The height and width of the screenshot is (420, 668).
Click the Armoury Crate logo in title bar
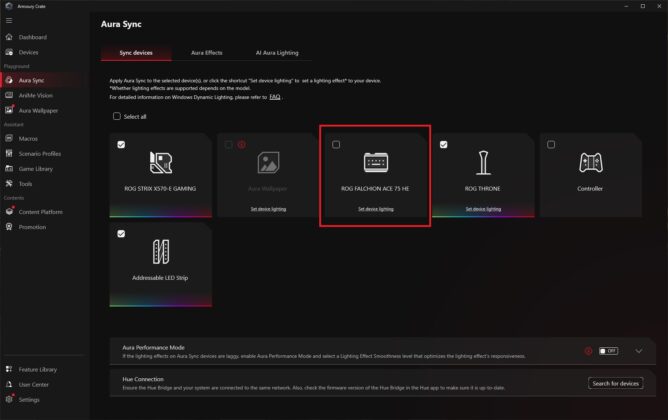[9, 6]
